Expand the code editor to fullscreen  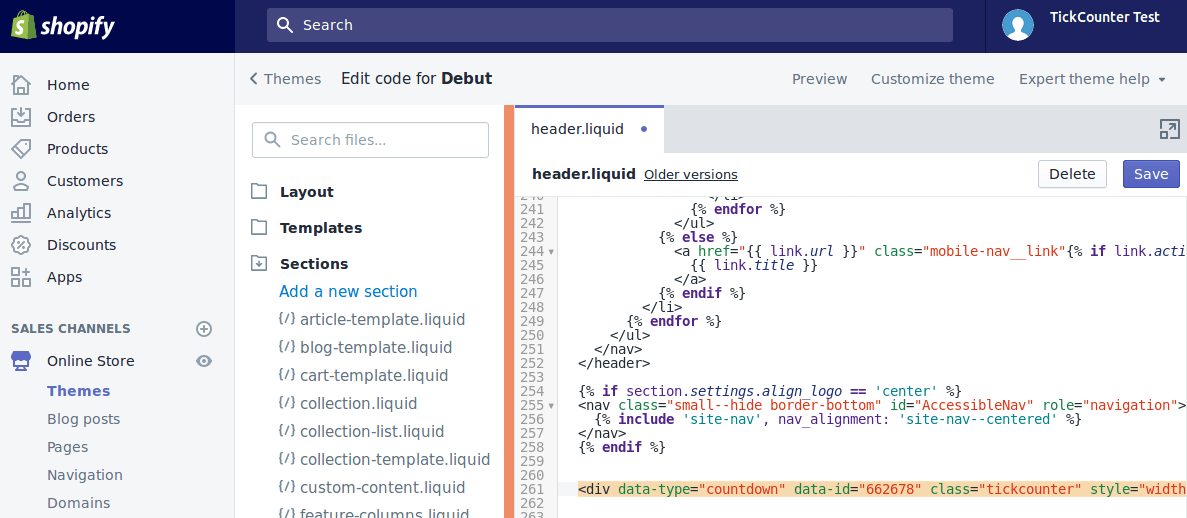pyautogui.click(x=1169, y=129)
